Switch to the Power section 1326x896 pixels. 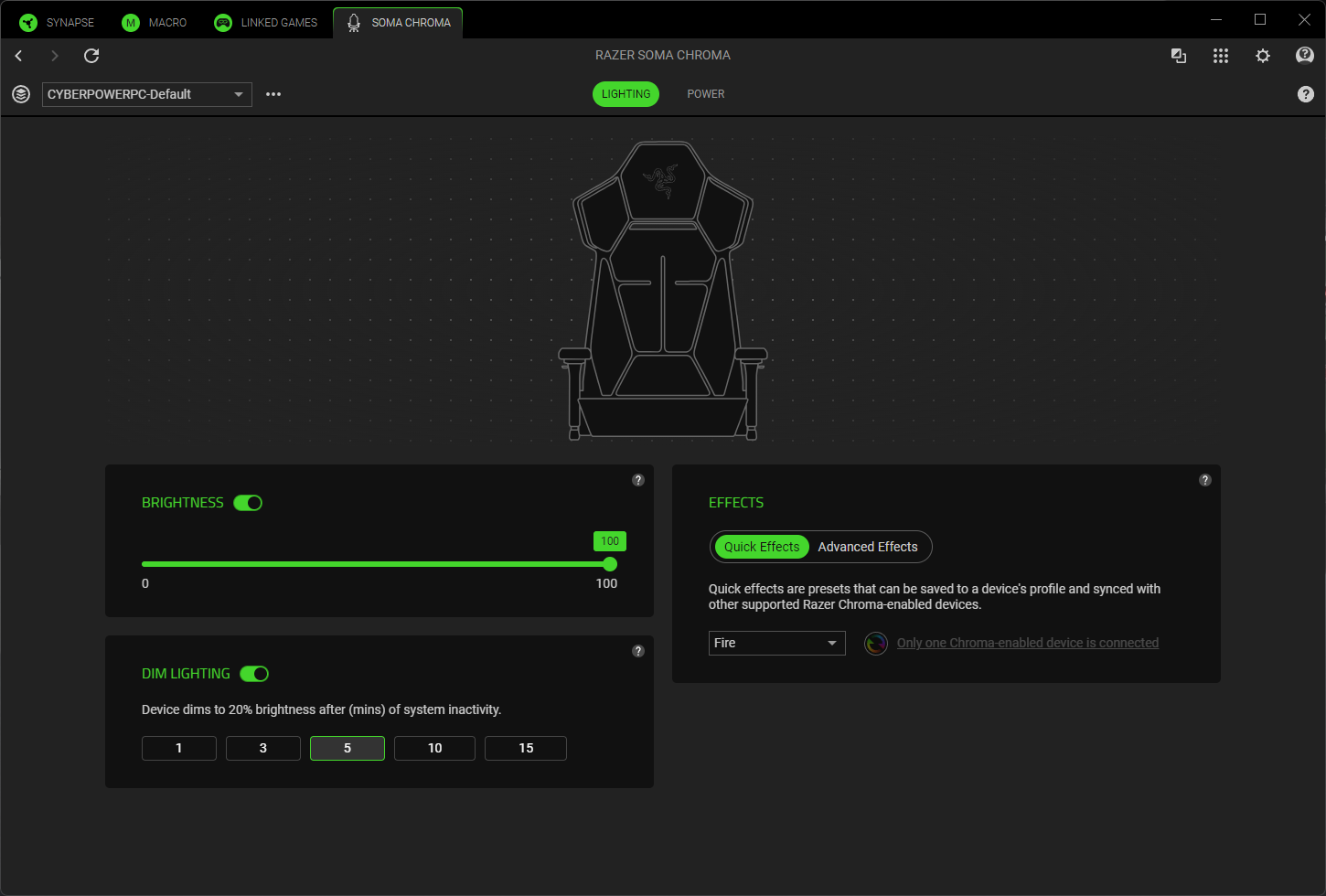coord(706,94)
